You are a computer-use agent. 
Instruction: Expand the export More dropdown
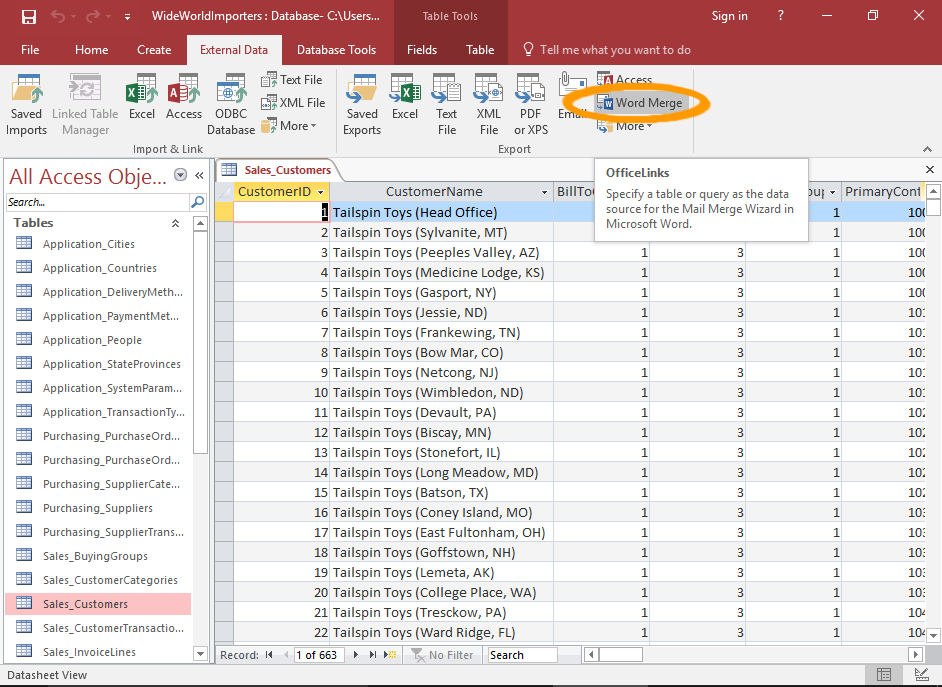coord(625,126)
